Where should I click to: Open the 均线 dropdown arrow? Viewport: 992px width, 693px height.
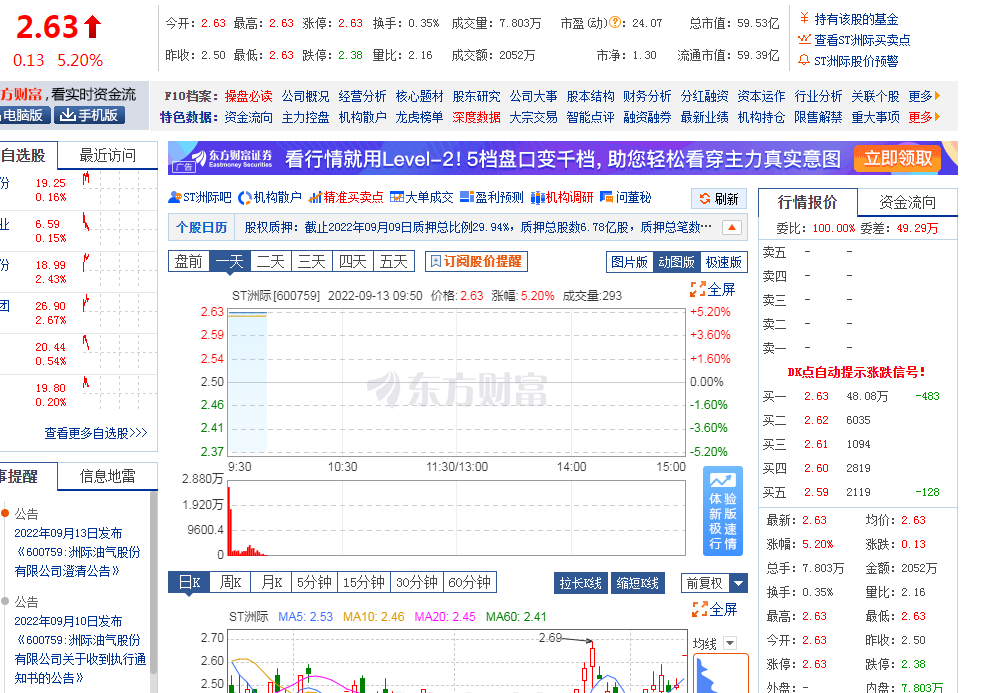[x=730, y=643]
